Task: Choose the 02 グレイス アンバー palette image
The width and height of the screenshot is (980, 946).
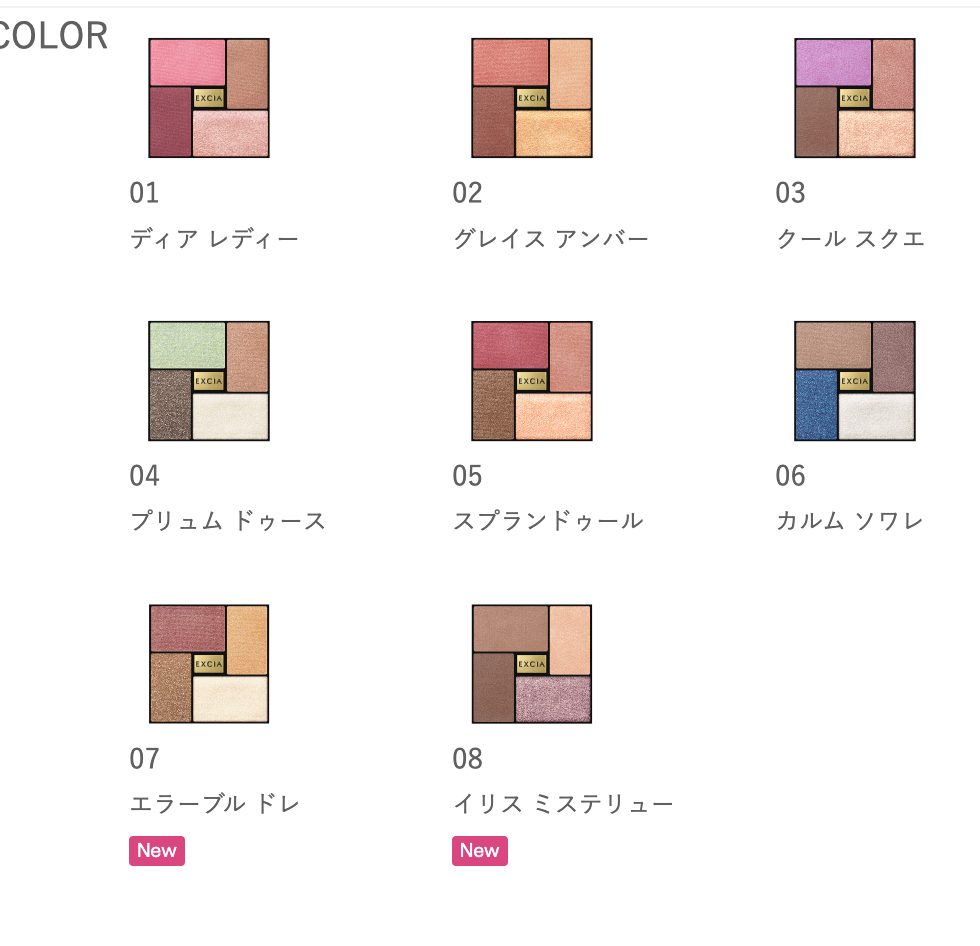Action: (x=532, y=98)
